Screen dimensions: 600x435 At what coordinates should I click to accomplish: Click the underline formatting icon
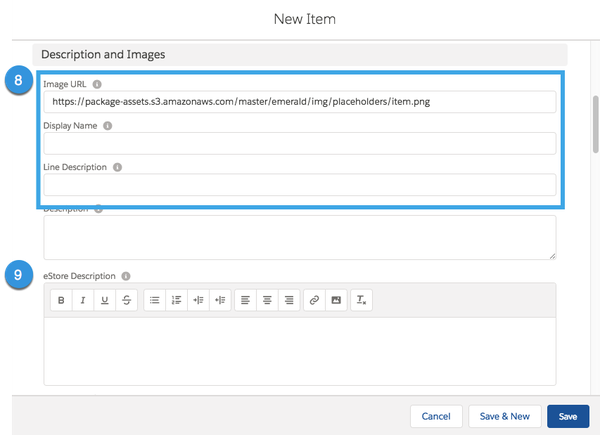(105, 300)
